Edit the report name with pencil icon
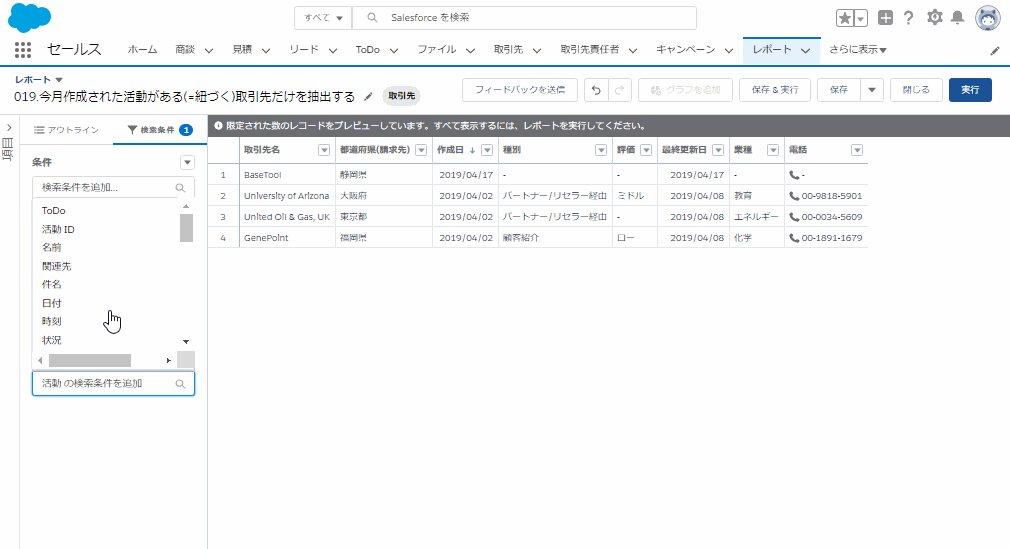 (x=368, y=97)
